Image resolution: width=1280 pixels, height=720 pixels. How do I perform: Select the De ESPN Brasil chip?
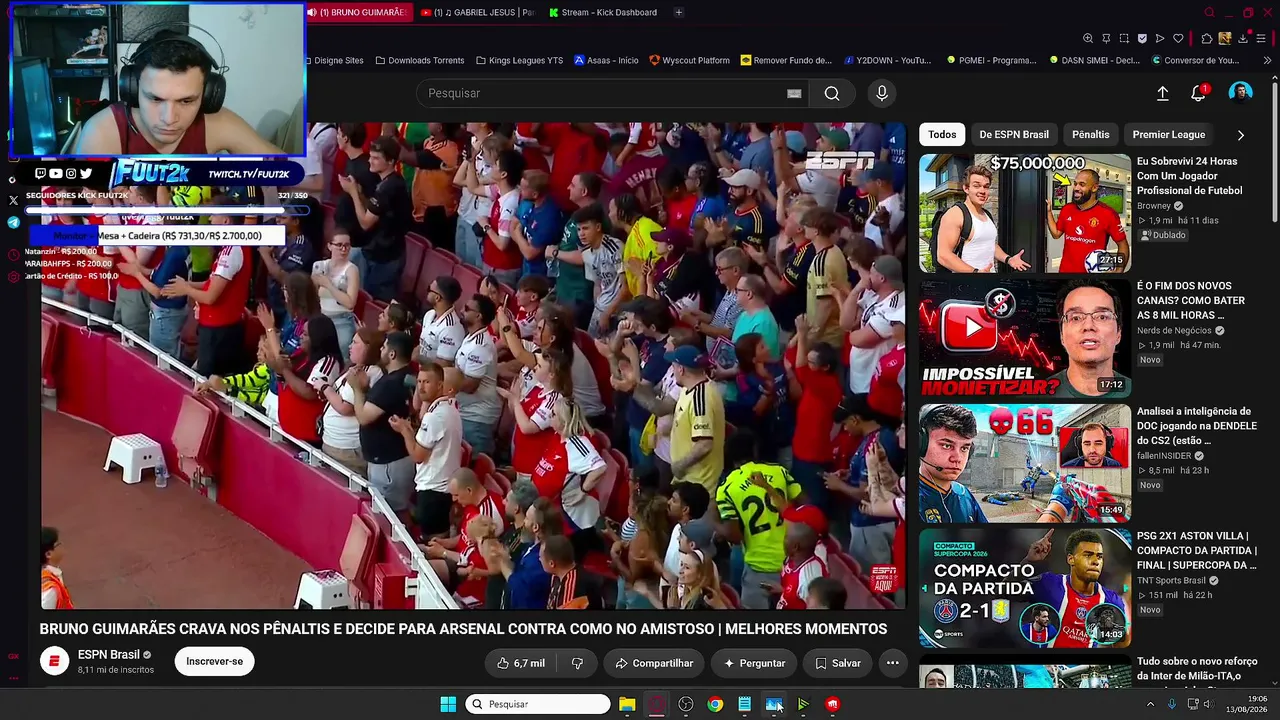pyautogui.click(x=1014, y=135)
